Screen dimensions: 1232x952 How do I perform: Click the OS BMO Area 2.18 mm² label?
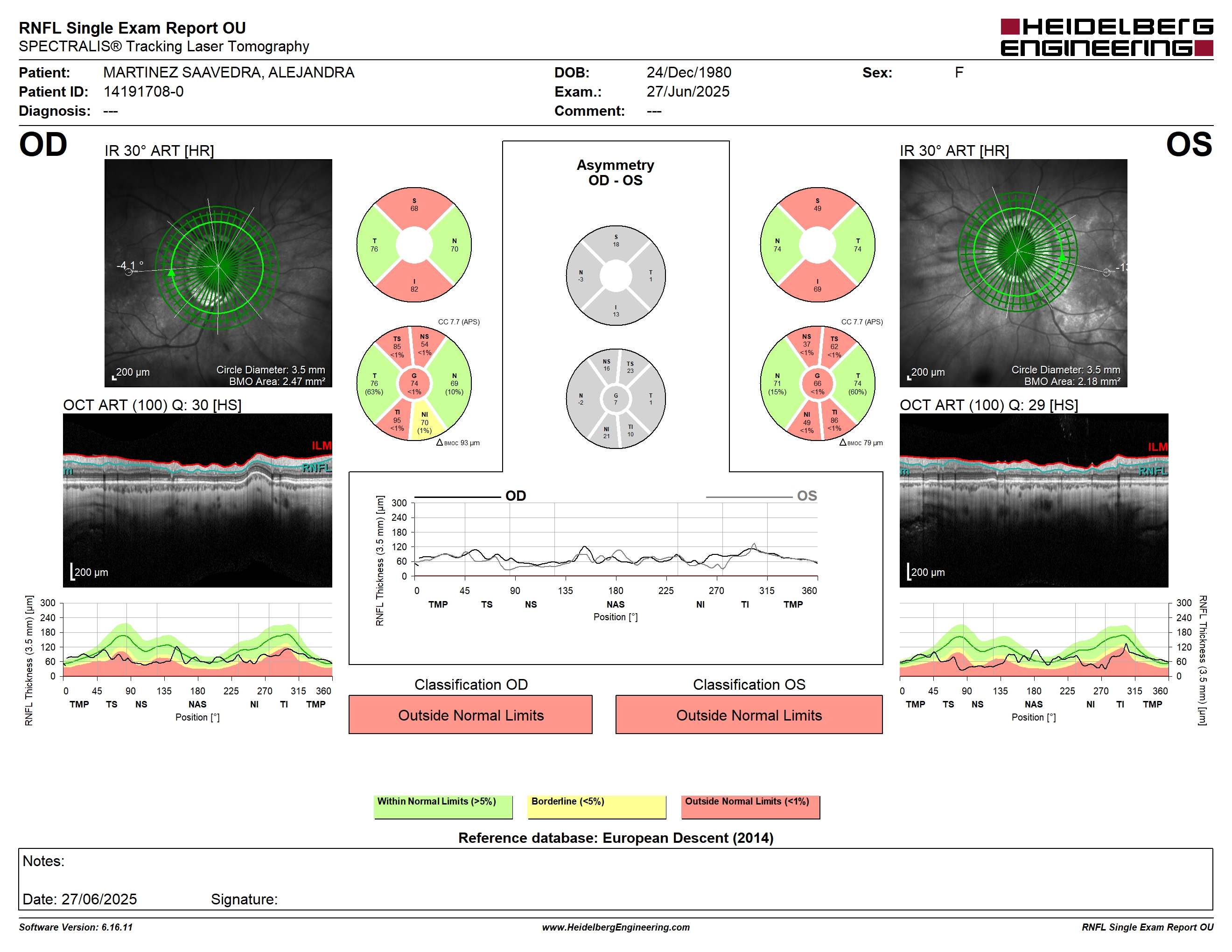[1072, 381]
